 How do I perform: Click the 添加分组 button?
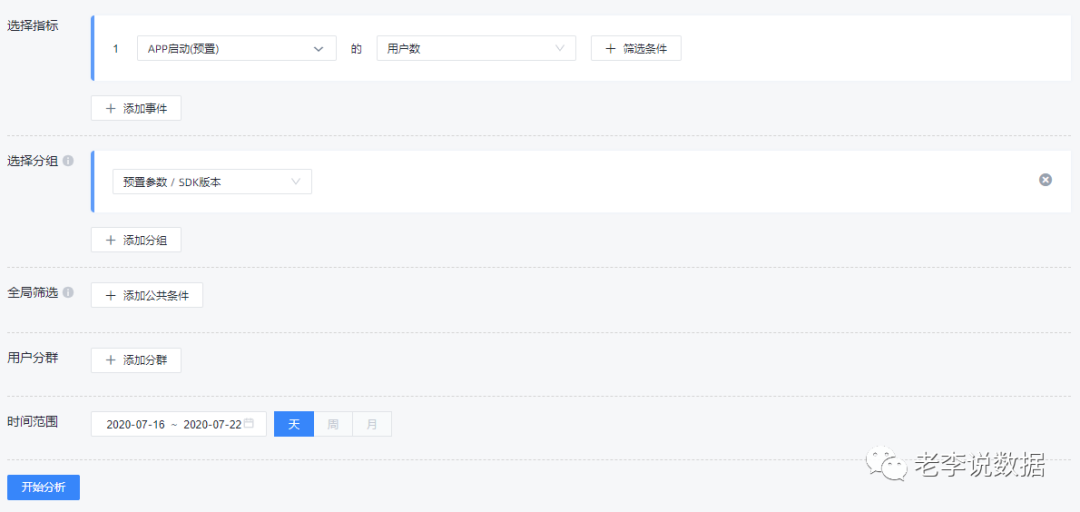click(136, 240)
